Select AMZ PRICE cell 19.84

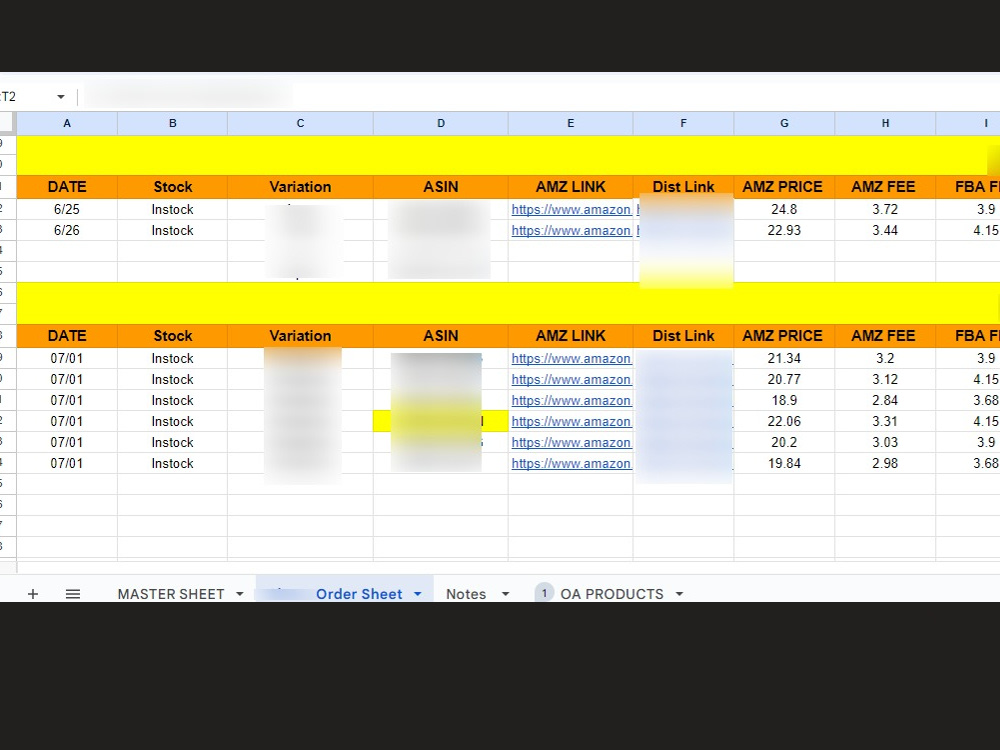point(784,464)
